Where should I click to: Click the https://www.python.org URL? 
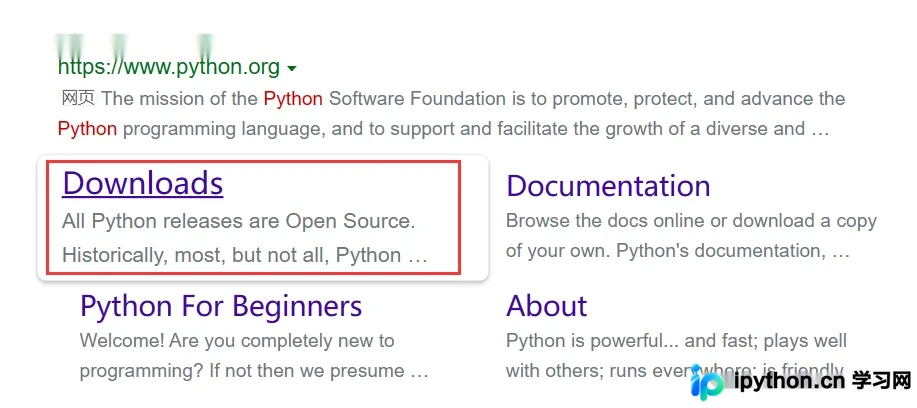click(169, 67)
